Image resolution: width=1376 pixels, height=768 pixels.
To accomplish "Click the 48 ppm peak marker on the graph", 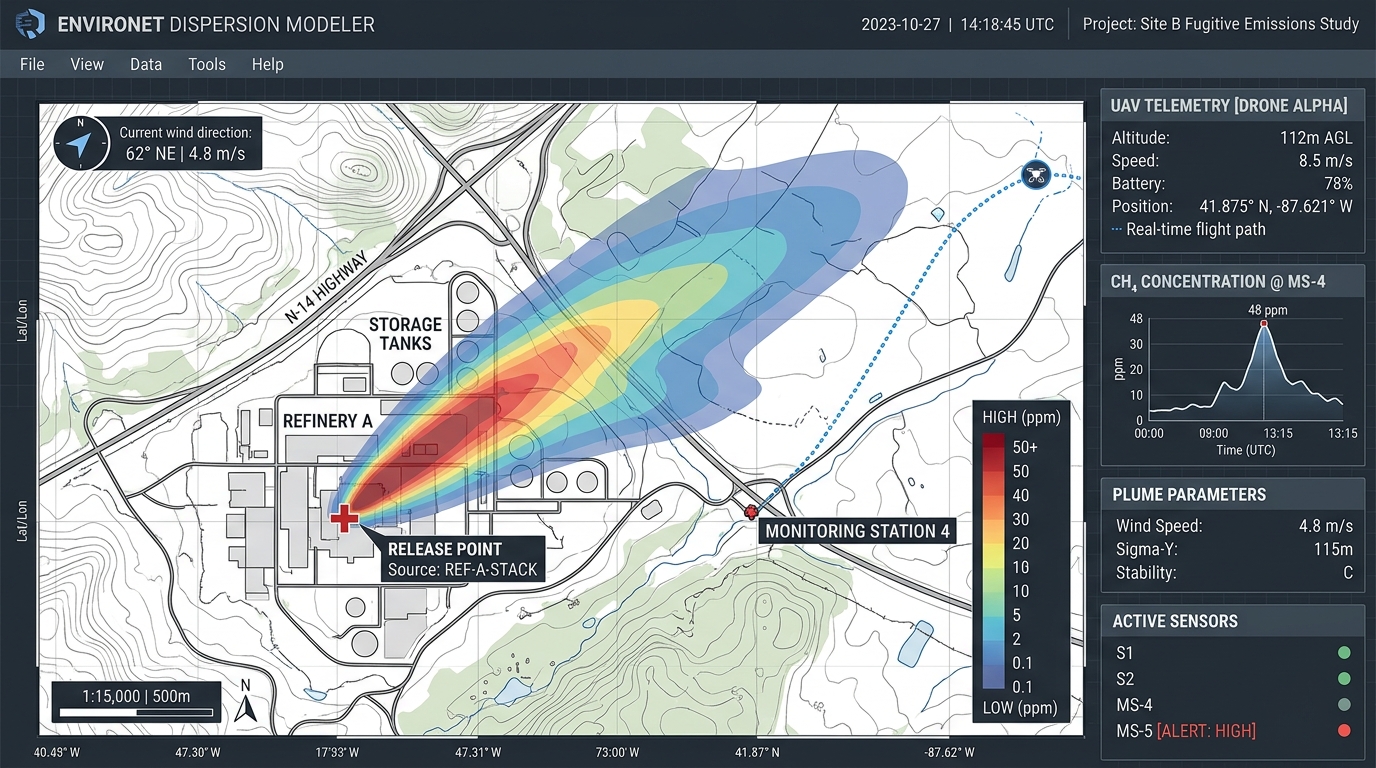I will 1265,323.
